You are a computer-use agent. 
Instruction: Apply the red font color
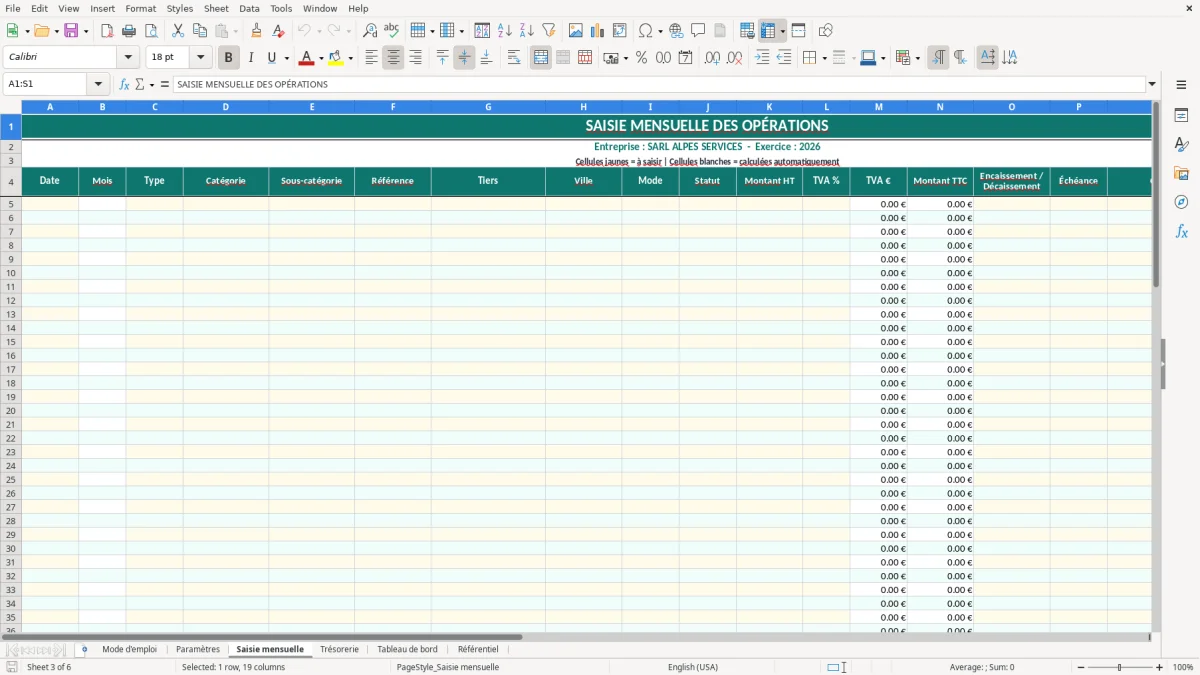(x=307, y=58)
